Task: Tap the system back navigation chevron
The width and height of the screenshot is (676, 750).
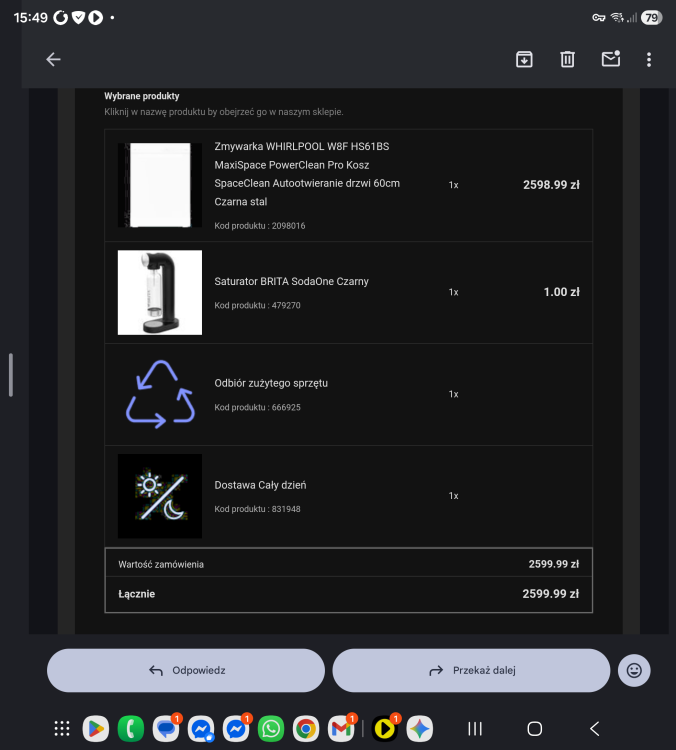Action: tap(595, 728)
